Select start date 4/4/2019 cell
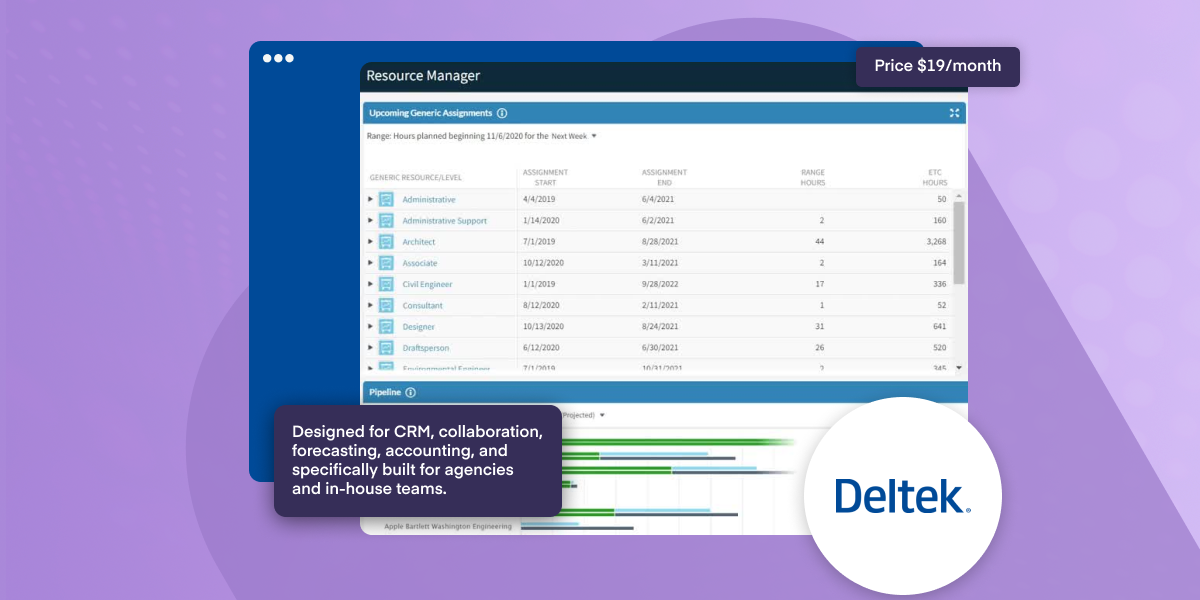The height and width of the screenshot is (600, 1200). pyautogui.click(x=539, y=200)
